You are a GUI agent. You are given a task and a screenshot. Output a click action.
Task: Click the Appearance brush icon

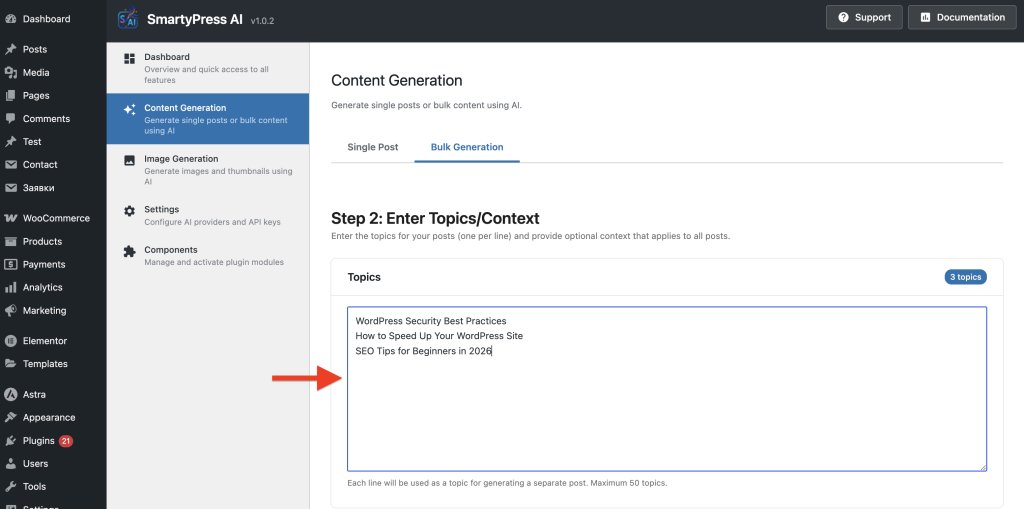[10, 418]
